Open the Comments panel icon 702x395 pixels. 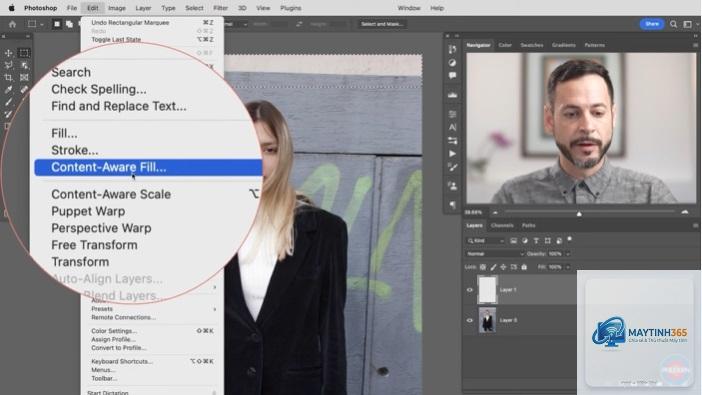point(452,75)
